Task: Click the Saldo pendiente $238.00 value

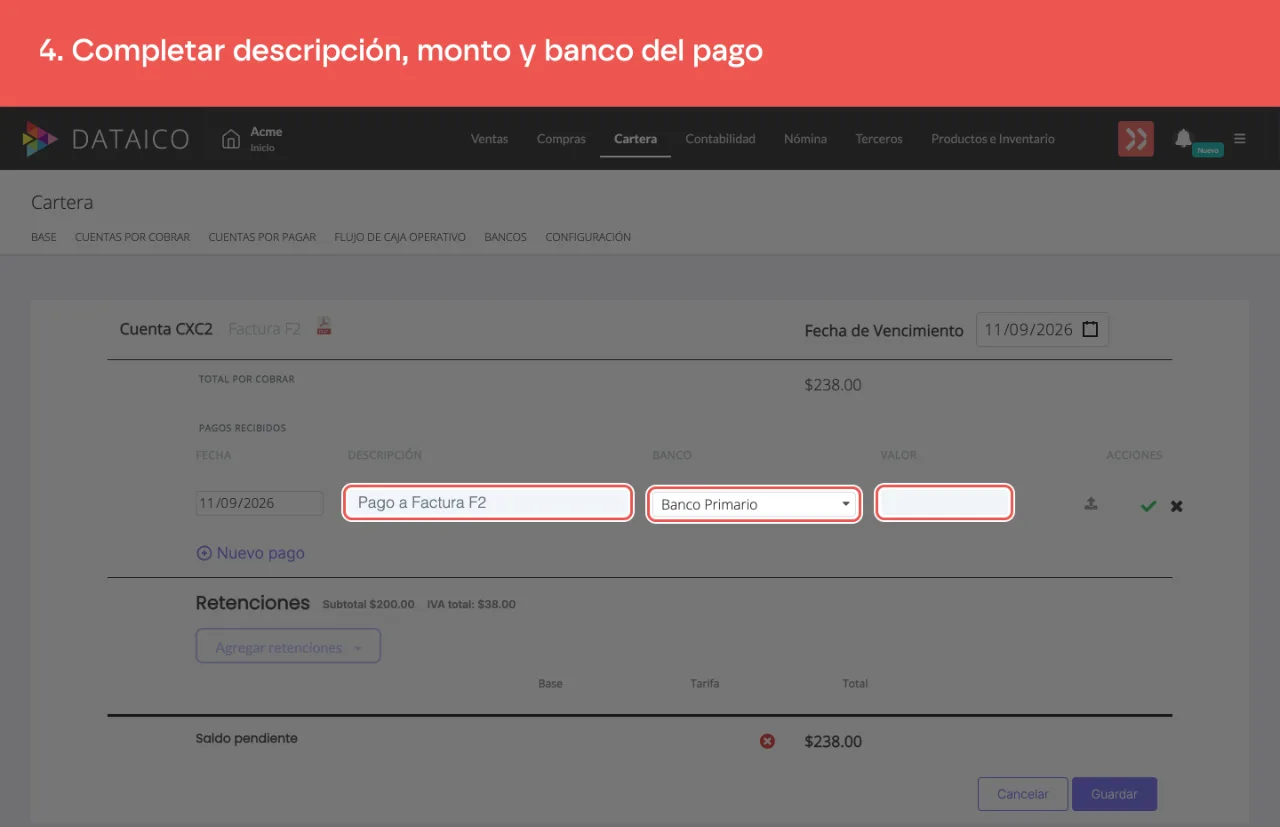Action: (x=833, y=742)
